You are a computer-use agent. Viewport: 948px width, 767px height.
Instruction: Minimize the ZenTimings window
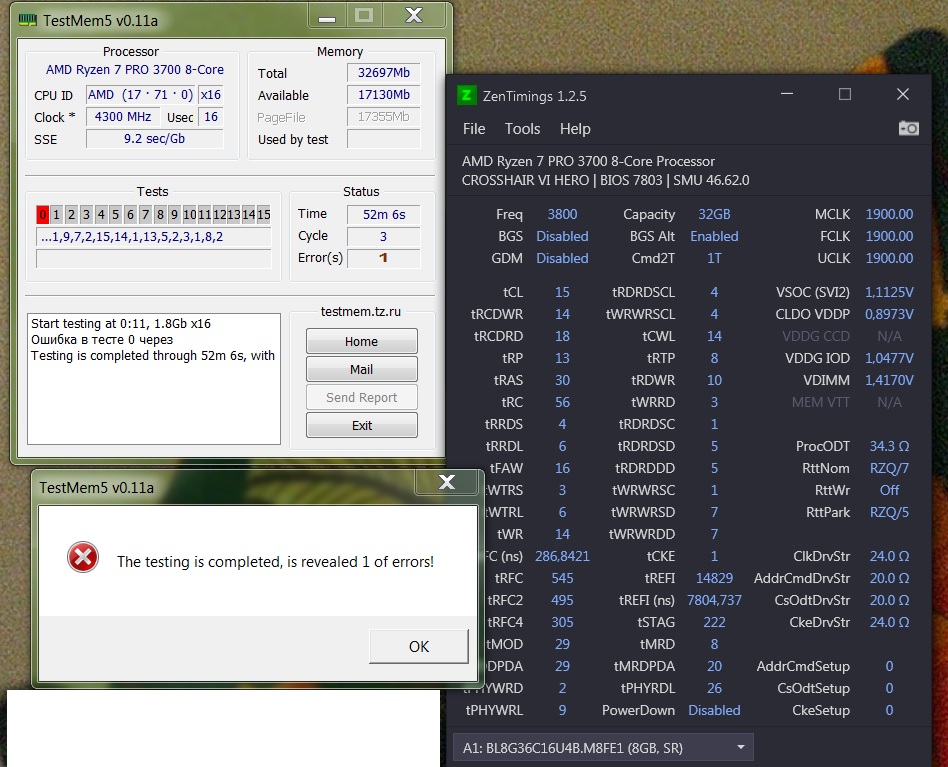point(787,94)
